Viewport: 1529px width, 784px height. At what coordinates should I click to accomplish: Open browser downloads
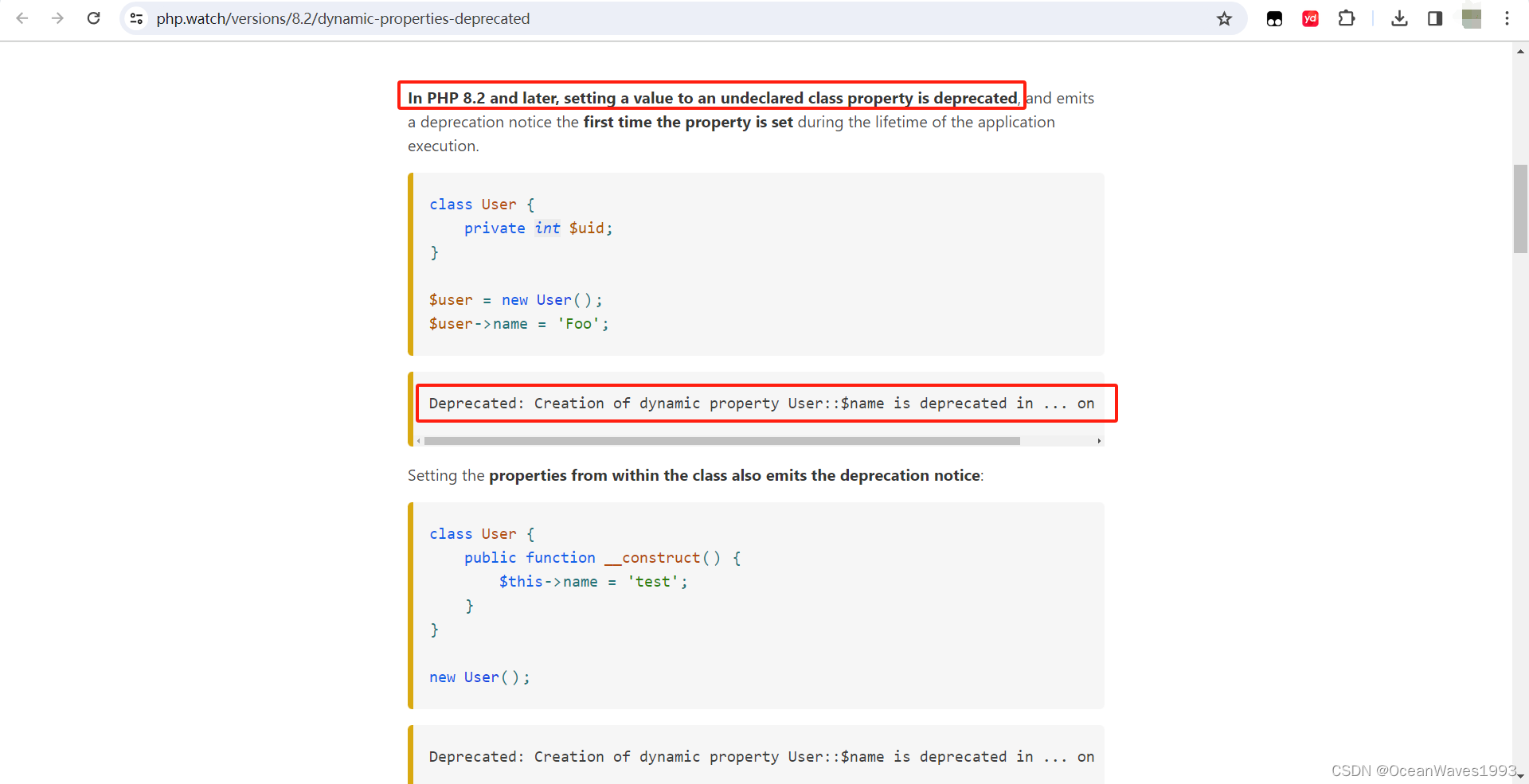pyautogui.click(x=1399, y=18)
